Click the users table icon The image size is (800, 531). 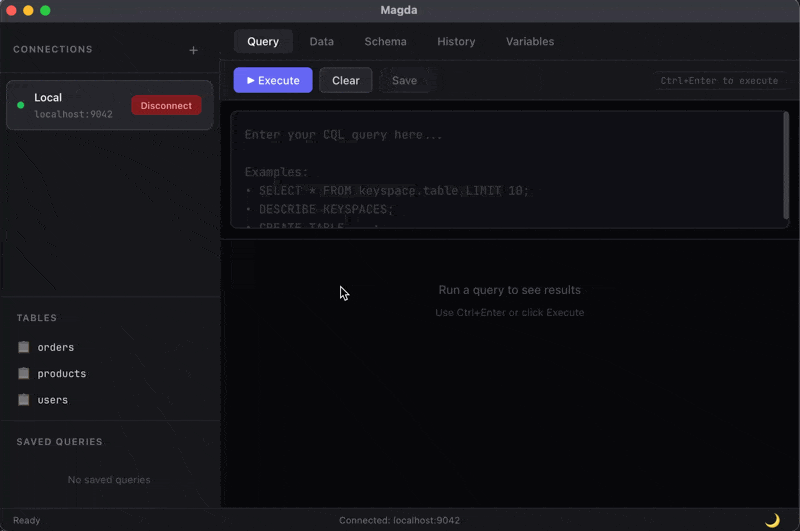[23, 399]
